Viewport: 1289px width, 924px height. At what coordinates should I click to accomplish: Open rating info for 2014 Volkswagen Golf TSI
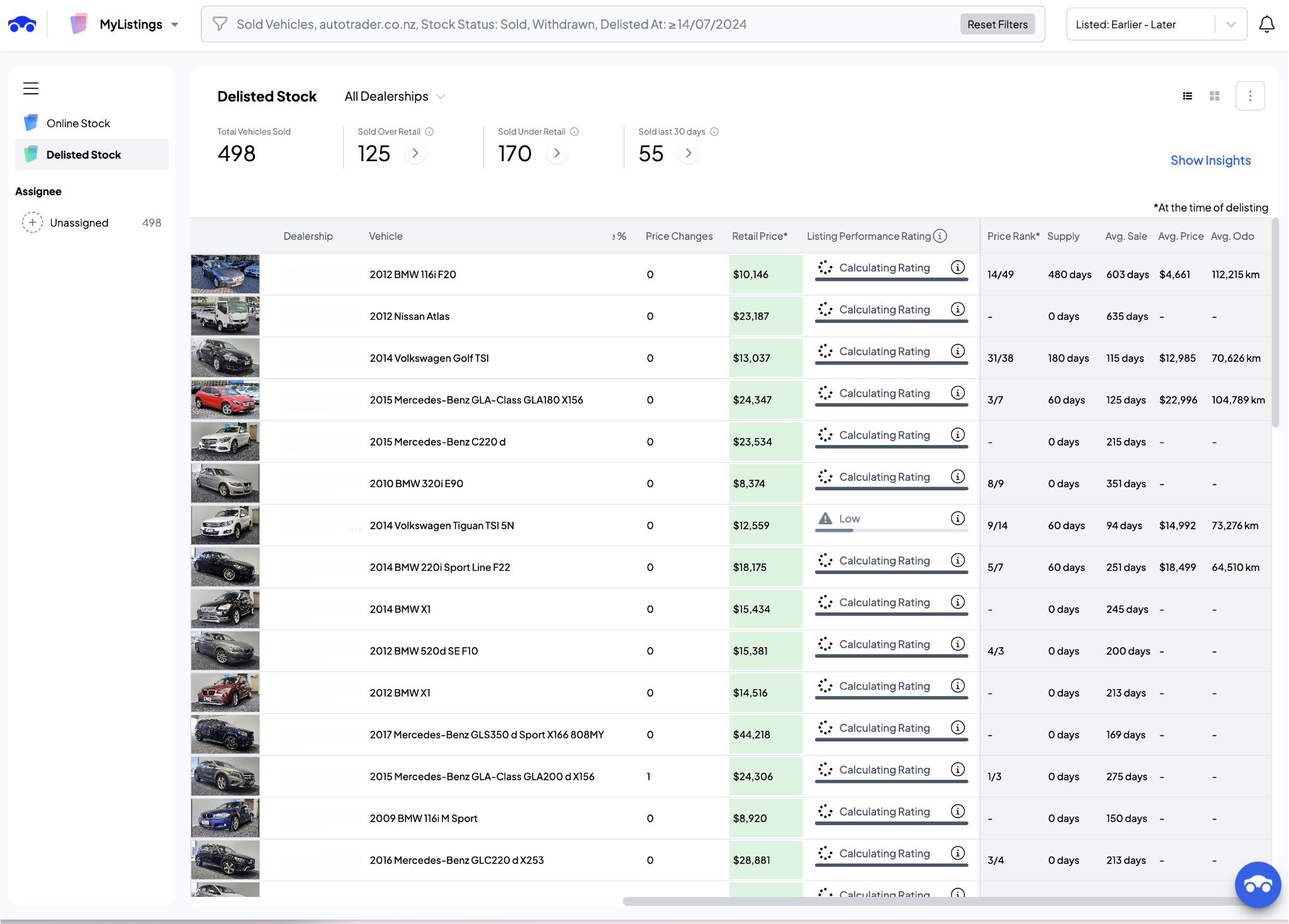pyautogui.click(x=958, y=351)
